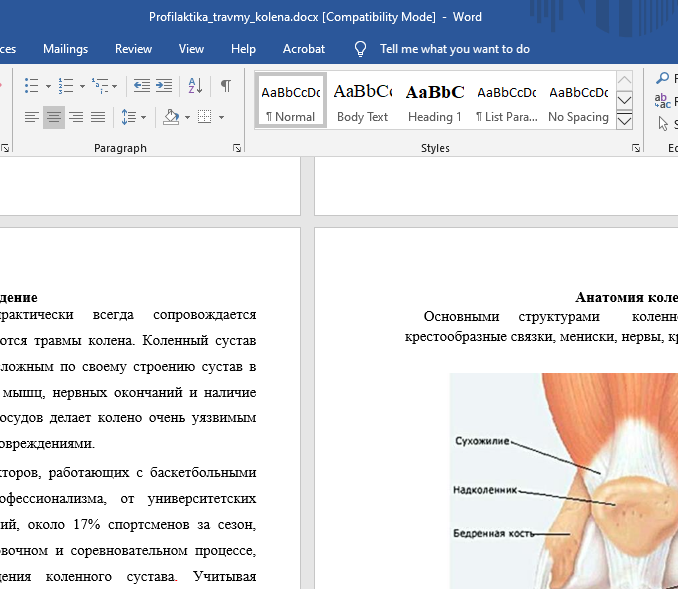Switch to the Review tab
The image size is (678, 589).
133,48
